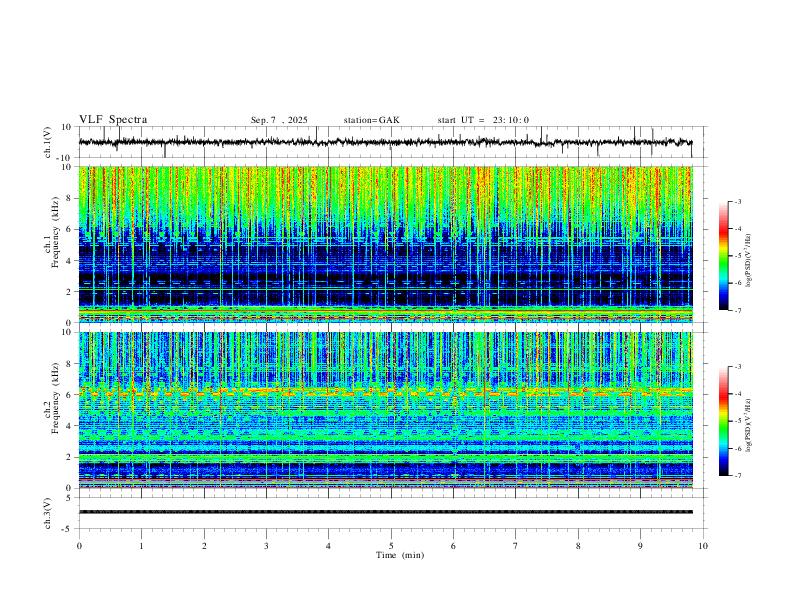Click the 'Time (min)' axis label
This screenshot has width=792, height=612.
coord(400,555)
